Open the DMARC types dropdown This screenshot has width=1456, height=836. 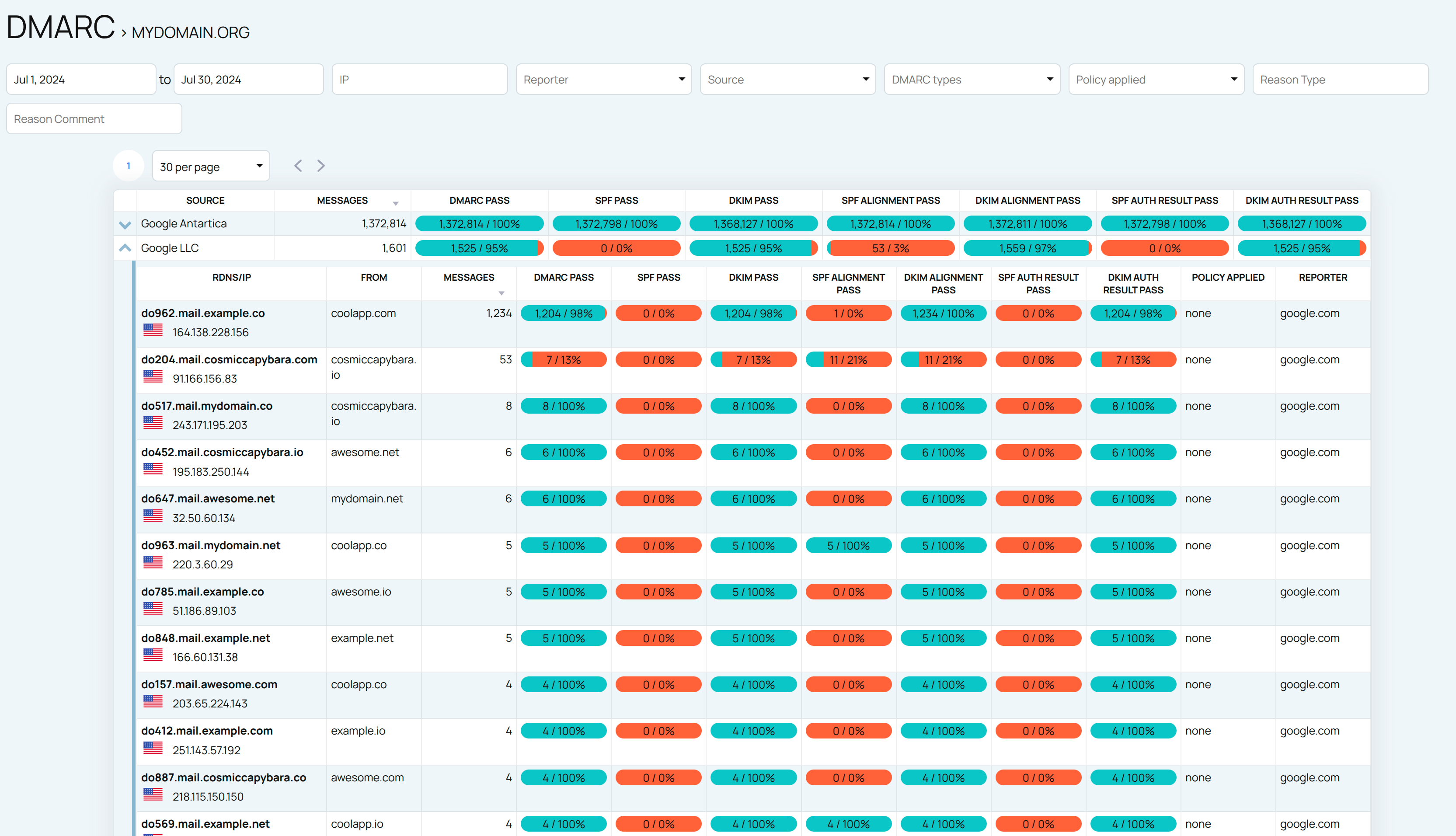(x=972, y=79)
